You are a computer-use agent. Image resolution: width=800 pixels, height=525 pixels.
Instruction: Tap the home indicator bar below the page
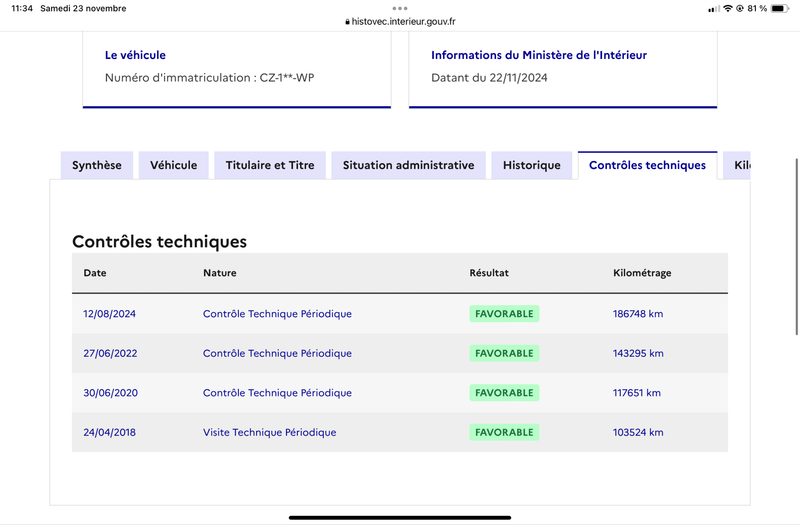coord(400,517)
